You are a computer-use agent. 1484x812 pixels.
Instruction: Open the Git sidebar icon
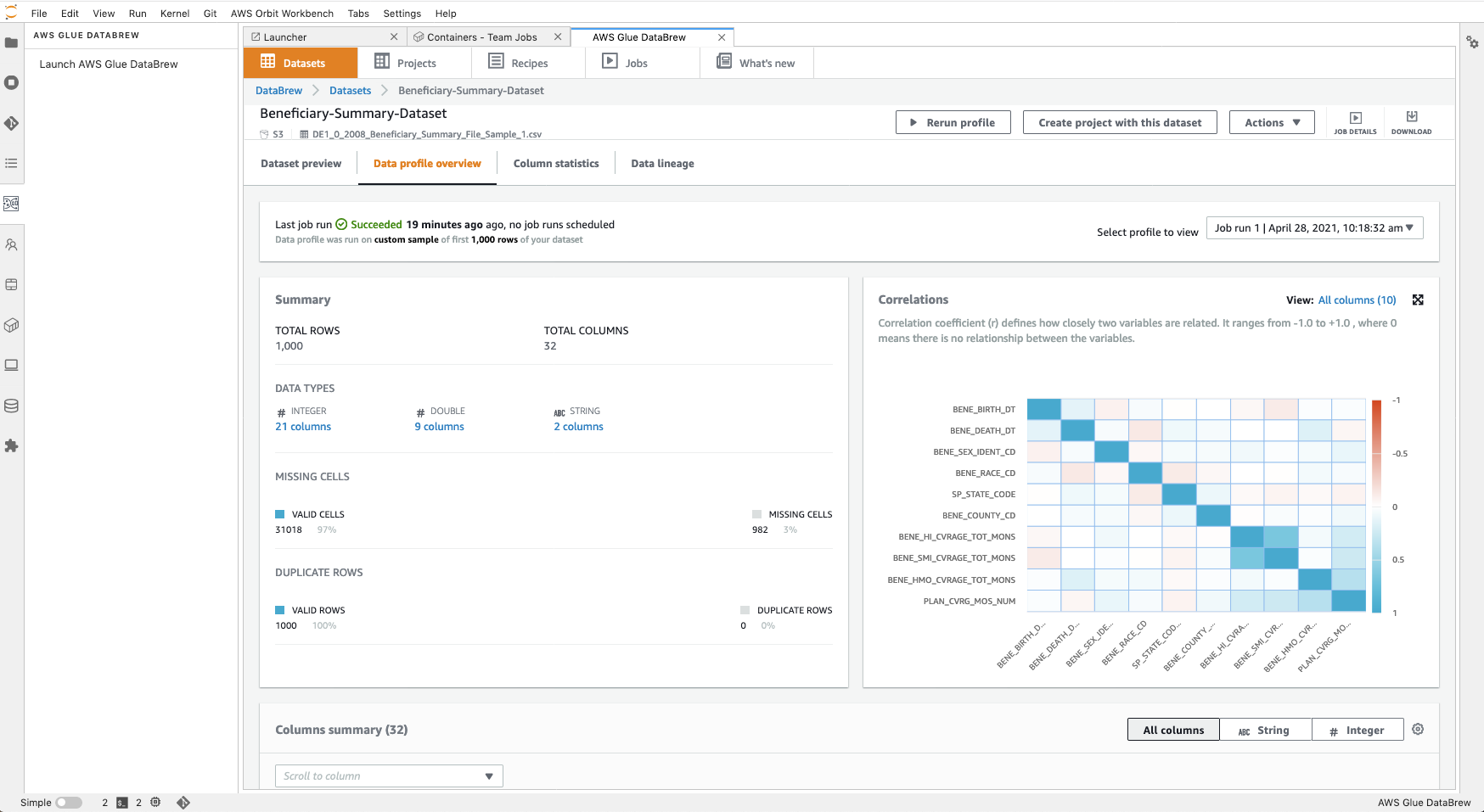coord(12,123)
